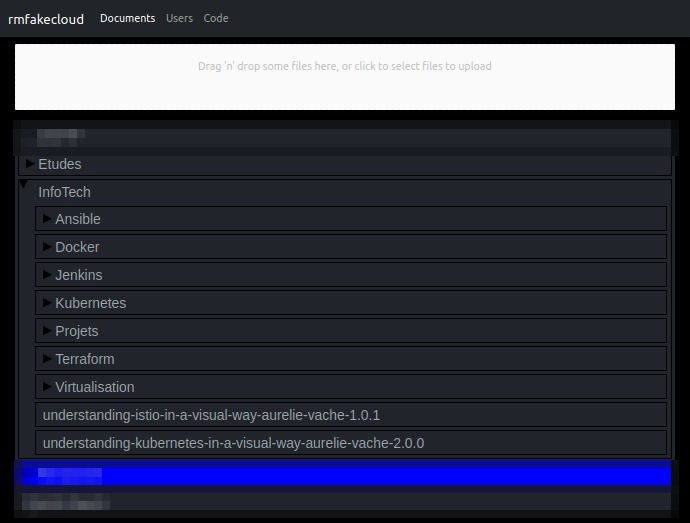Open the Code tab
Viewport: 690px width, 523px height.
[216, 18]
